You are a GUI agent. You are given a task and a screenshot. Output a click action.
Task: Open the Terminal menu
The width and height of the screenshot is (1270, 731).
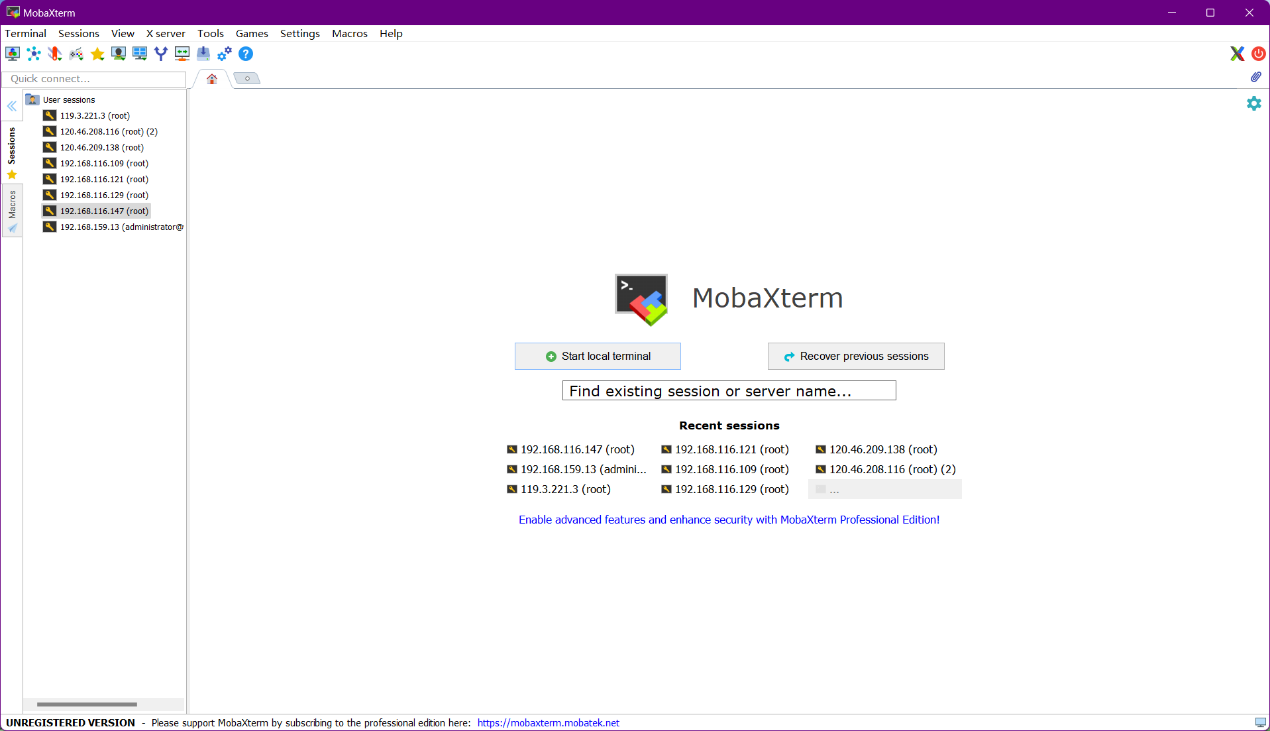(x=26, y=33)
